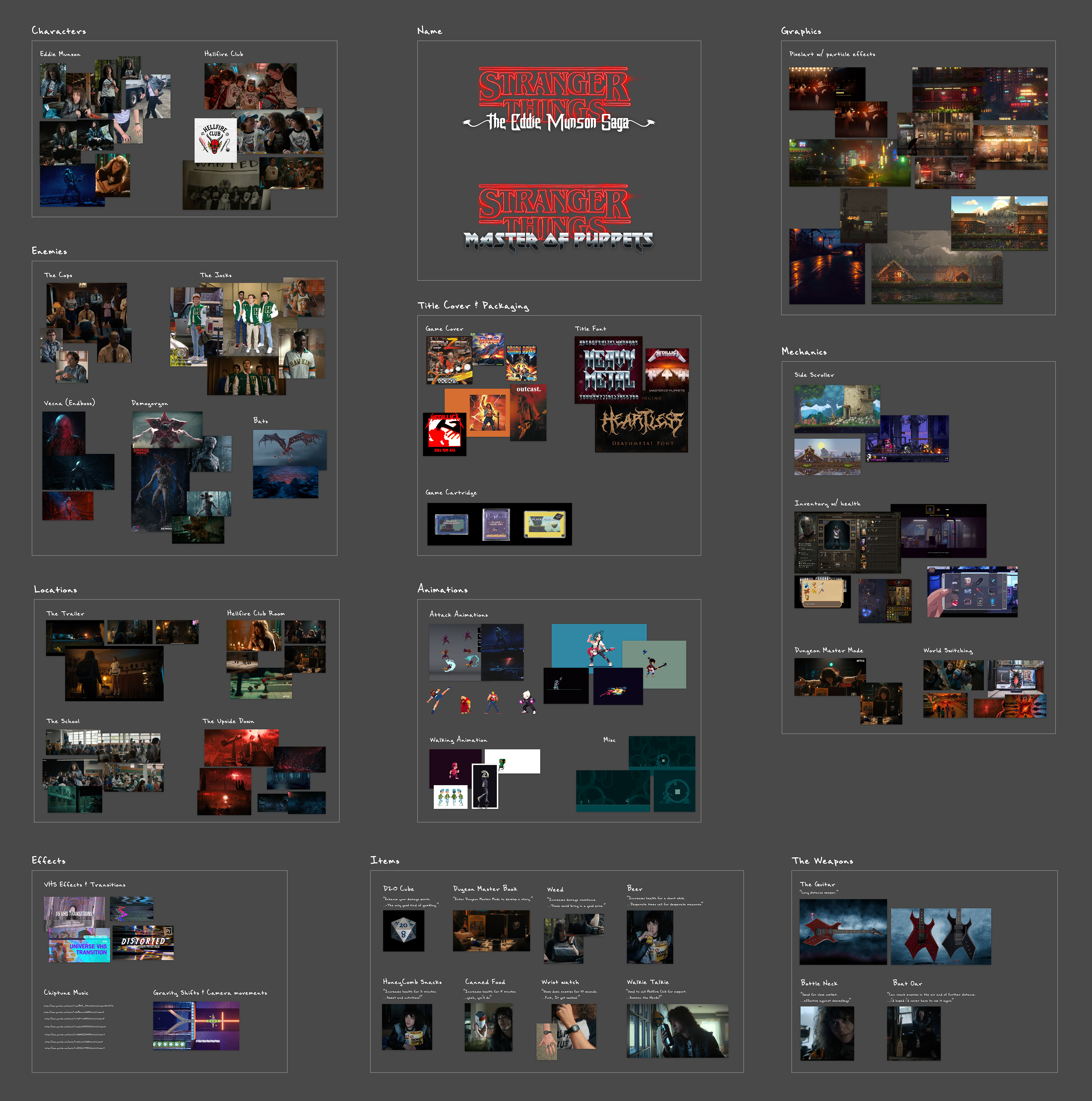The width and height of the screenshot is (1092, 1101).
Task: Select the Side Scroller label
Action: coord(814,375)
